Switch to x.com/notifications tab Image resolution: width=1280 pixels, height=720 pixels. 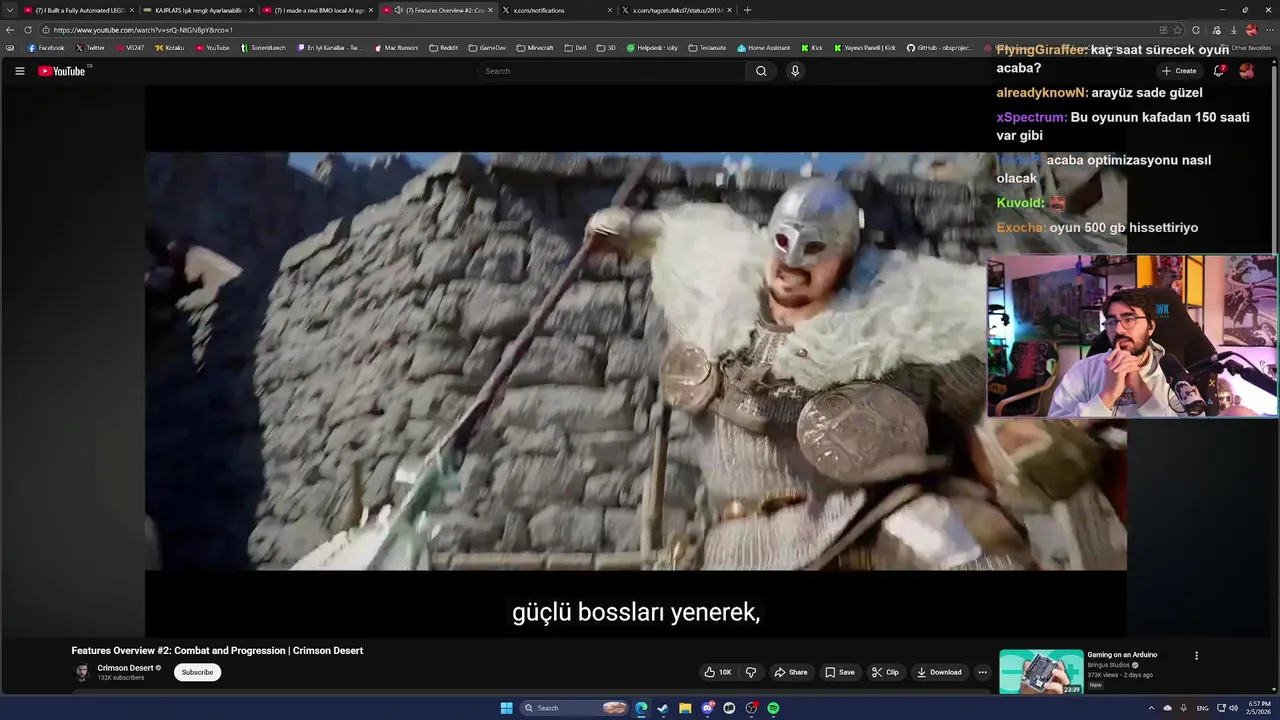(557, 10)
